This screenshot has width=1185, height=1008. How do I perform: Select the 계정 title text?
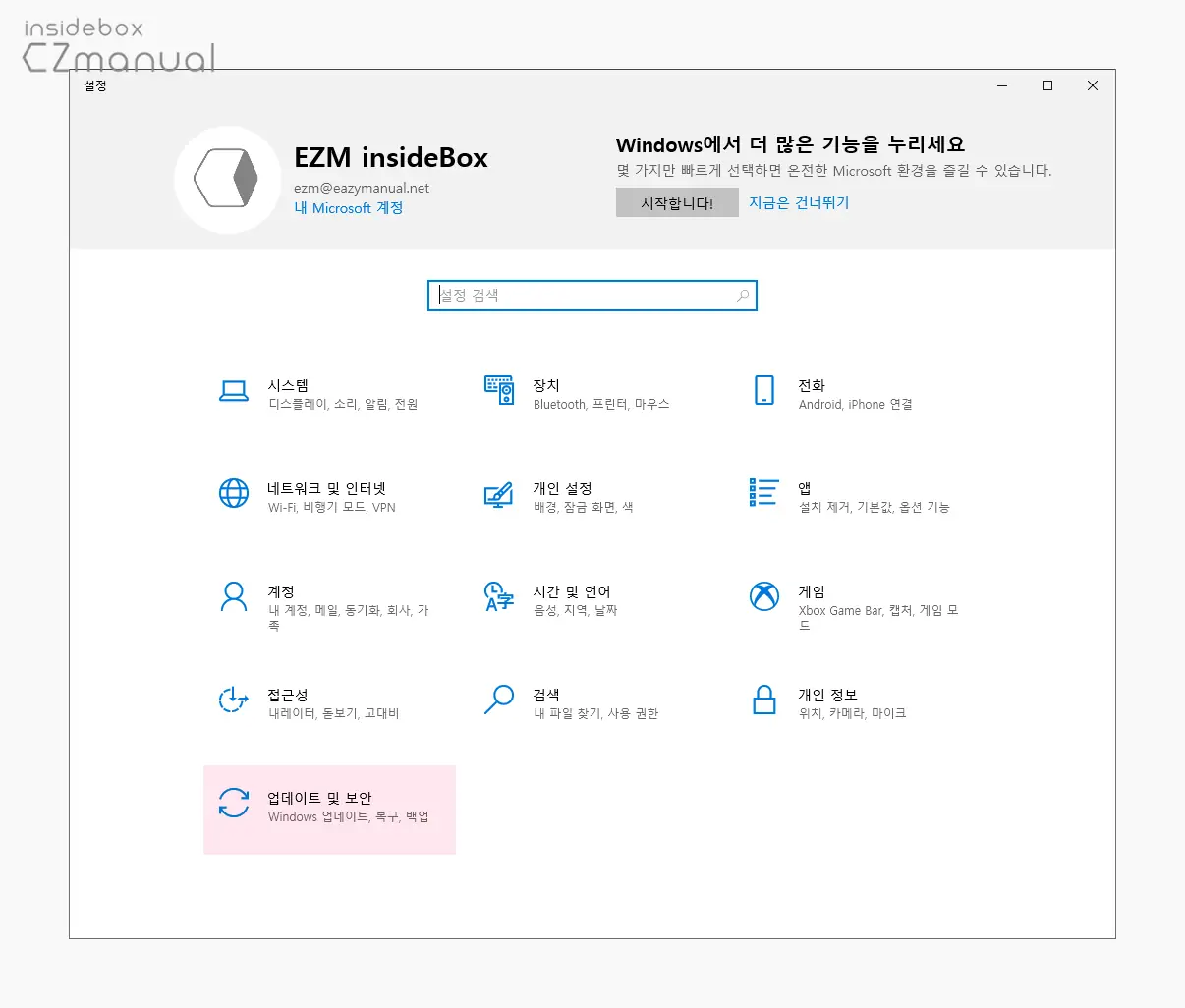(281, 591)
